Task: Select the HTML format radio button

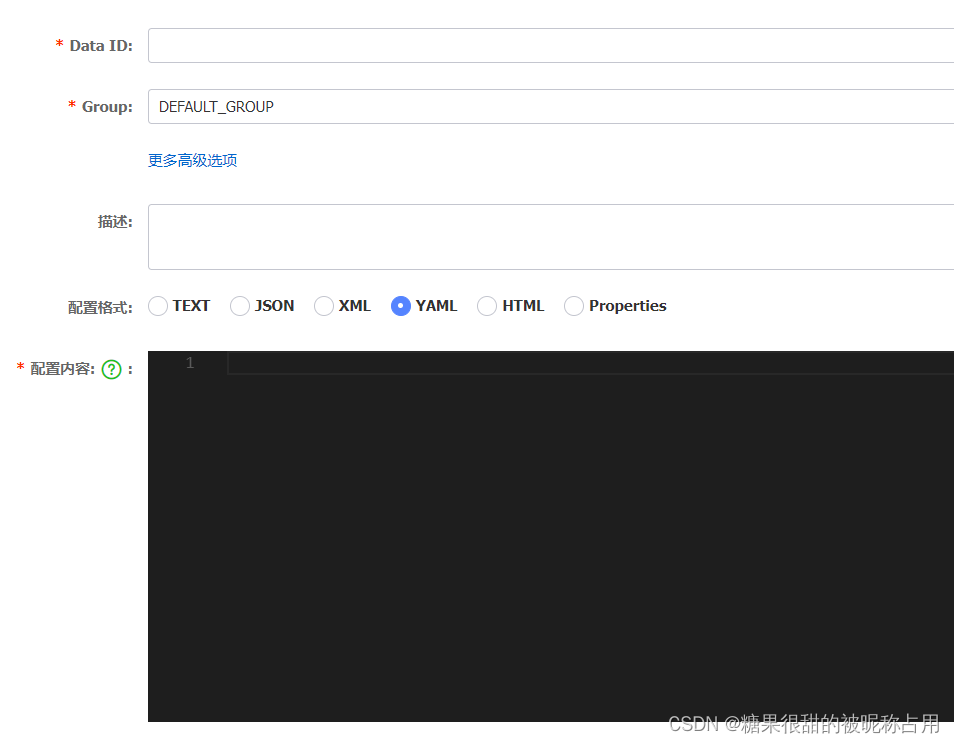Action: (x=487, y=306)
